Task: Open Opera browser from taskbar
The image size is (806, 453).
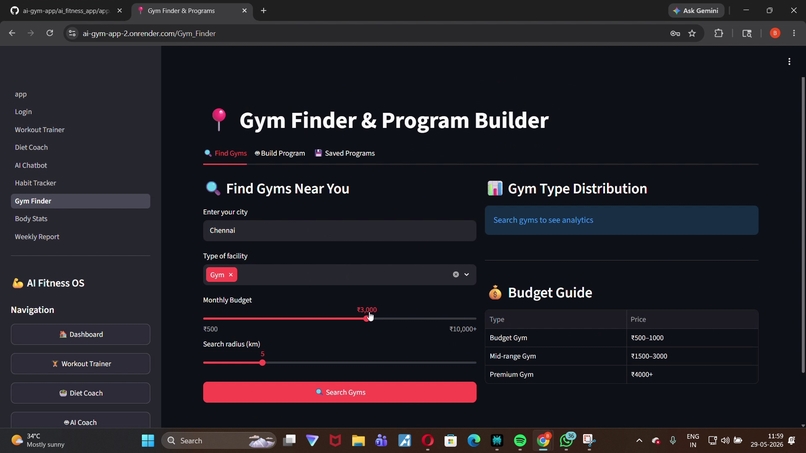Action: point(427,441)
